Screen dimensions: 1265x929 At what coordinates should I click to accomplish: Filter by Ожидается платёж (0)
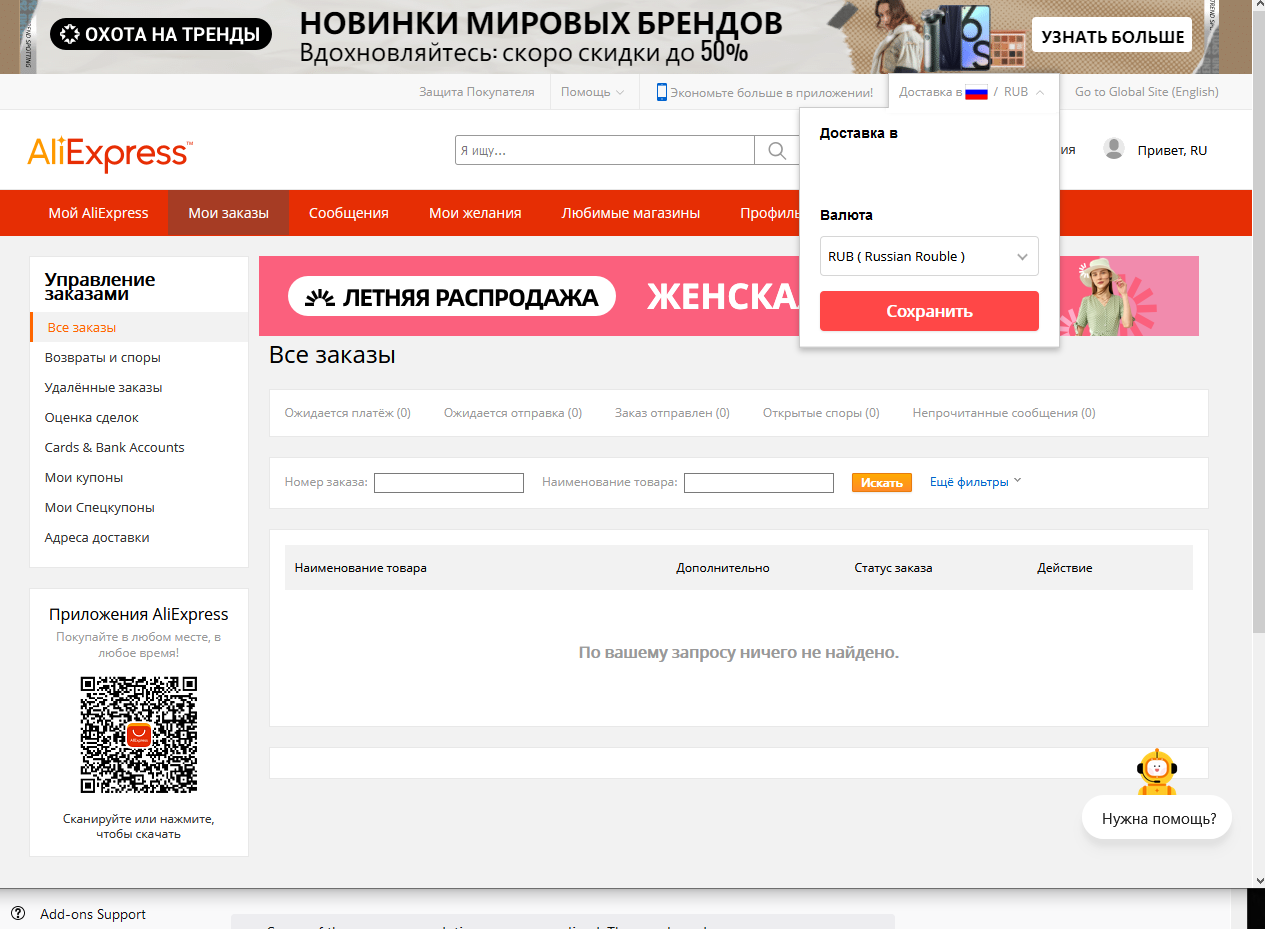[348, 413]
